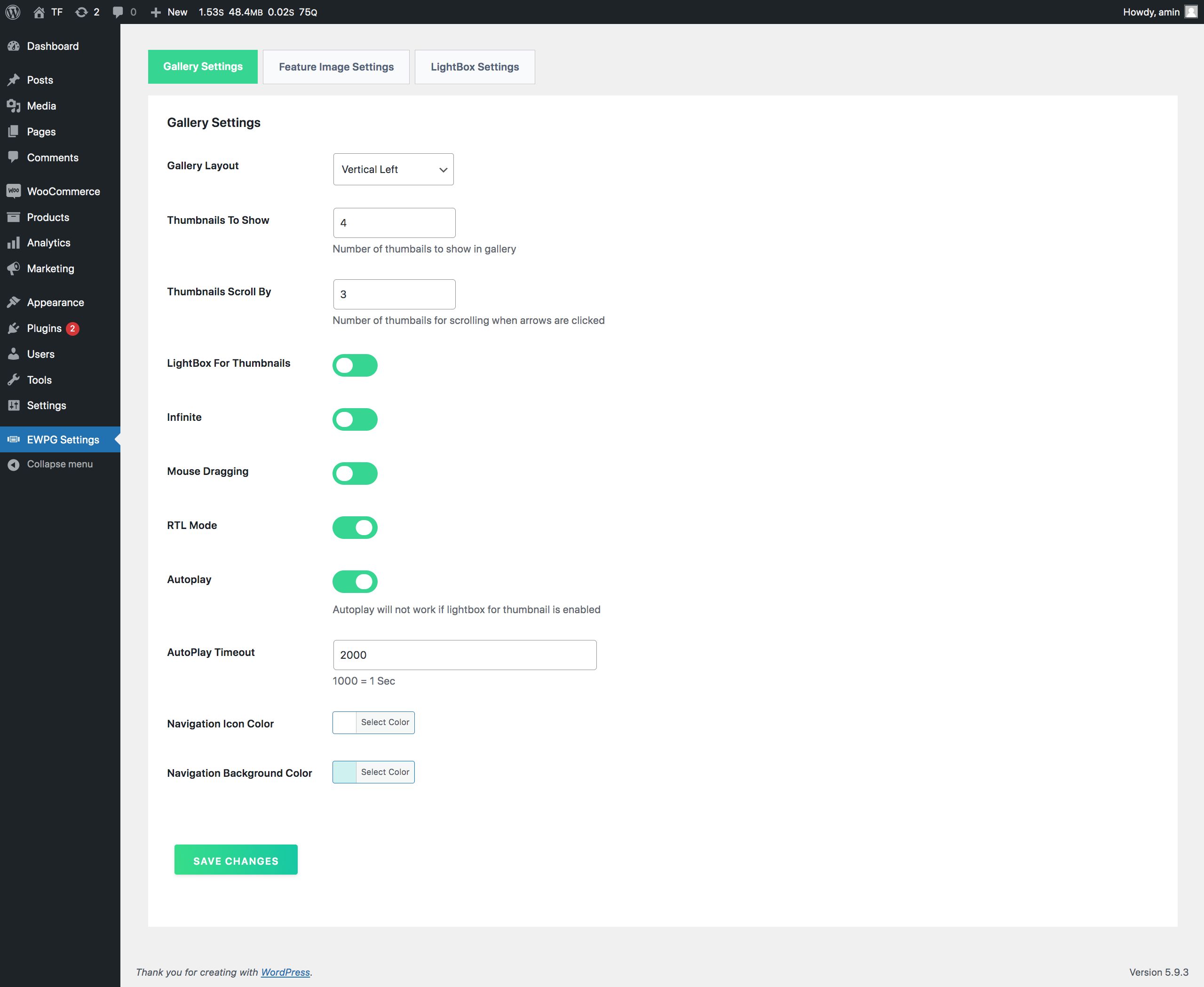Open the Appearance menu item

60,302
